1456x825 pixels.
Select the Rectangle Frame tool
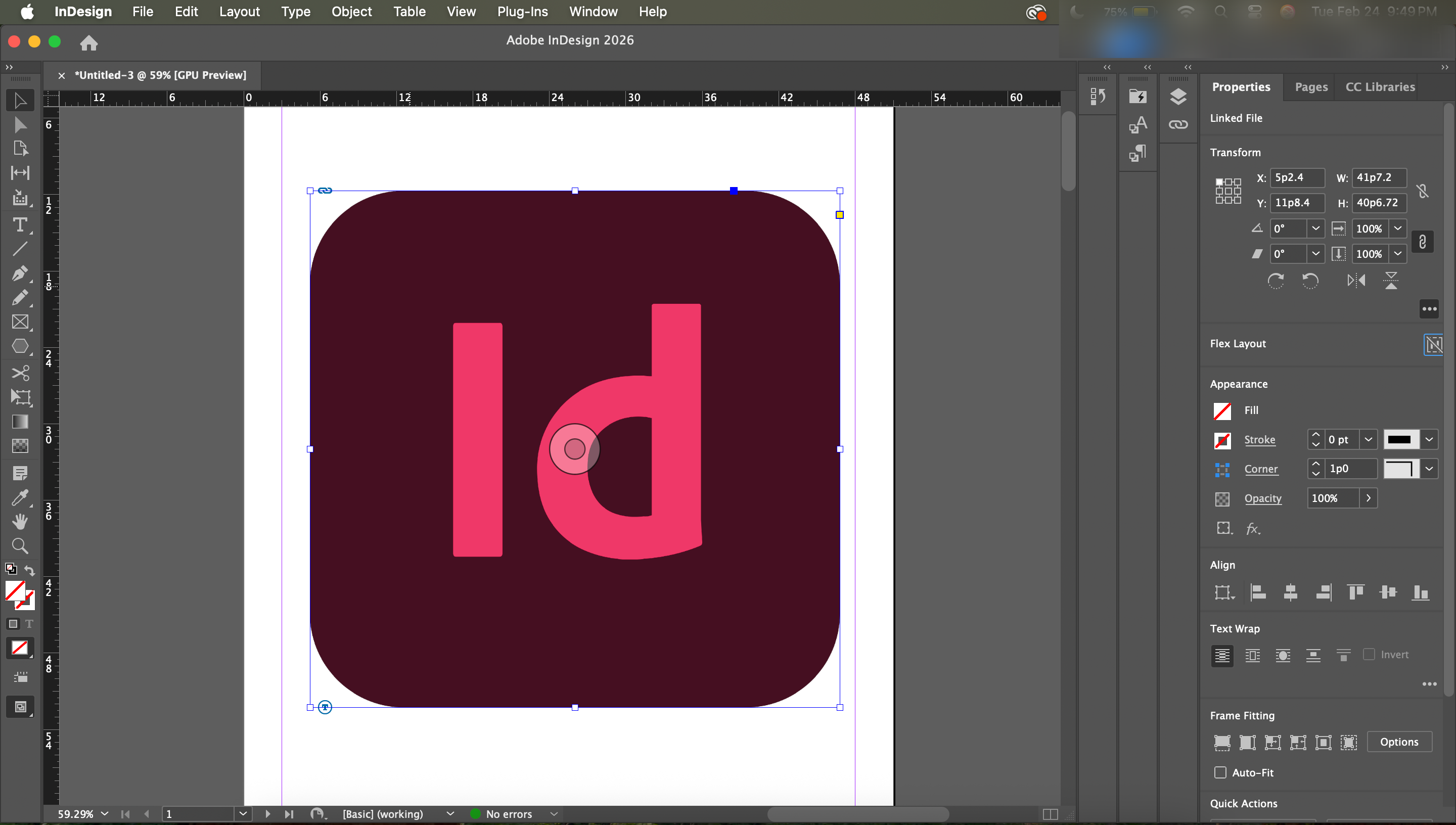20,322
